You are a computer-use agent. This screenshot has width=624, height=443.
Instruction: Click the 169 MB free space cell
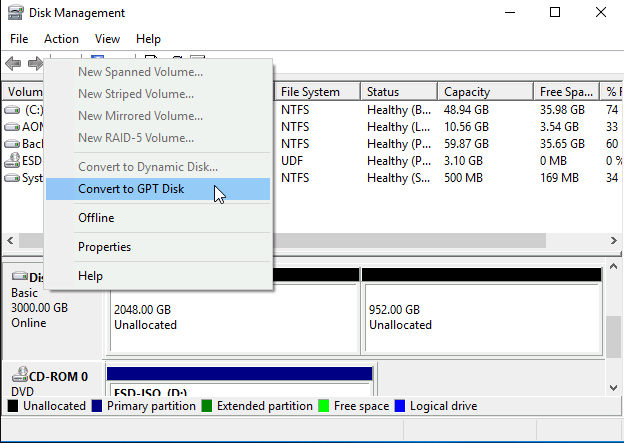click(x=559, y=178)
